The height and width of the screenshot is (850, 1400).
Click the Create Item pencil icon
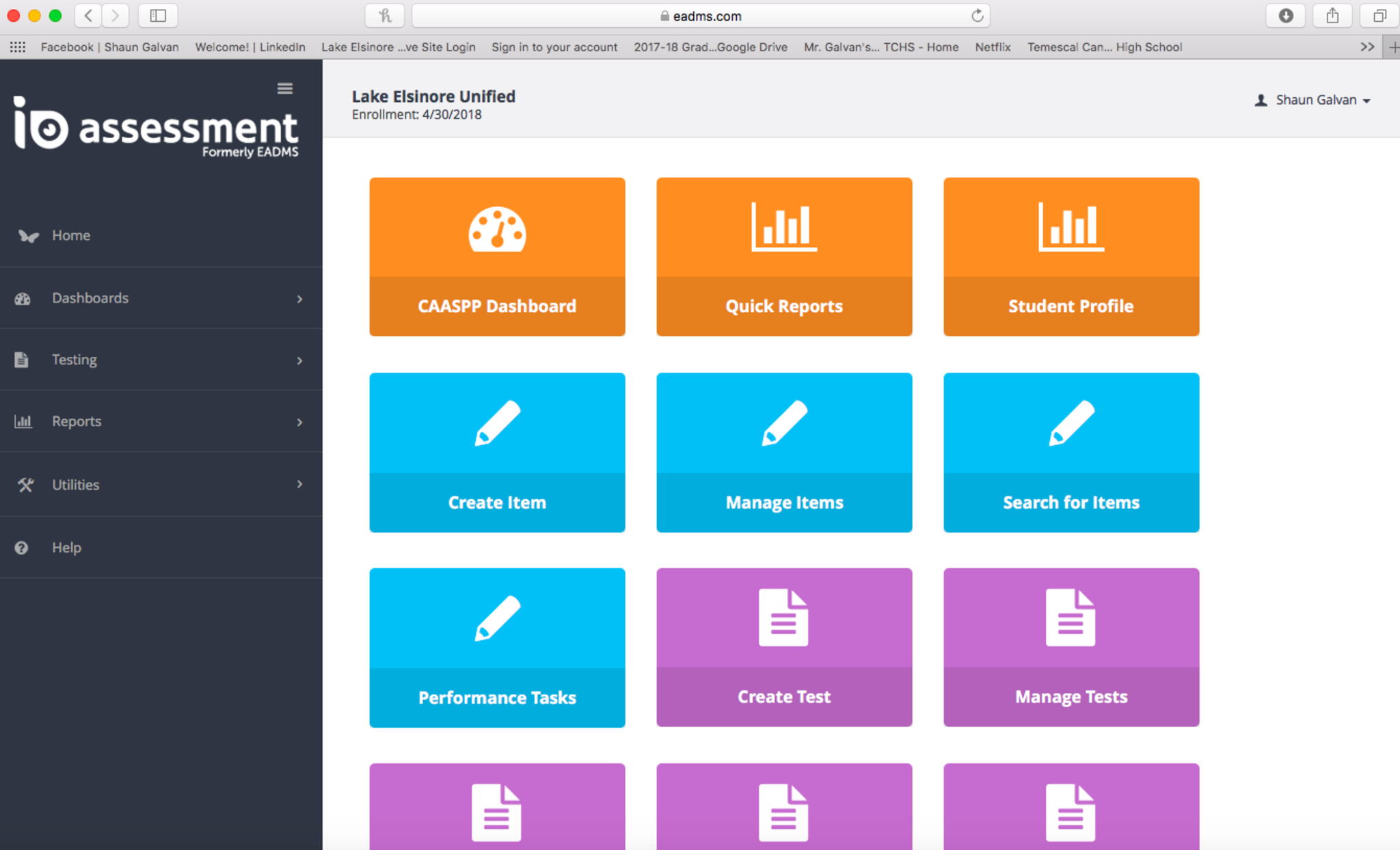point(497,423)
